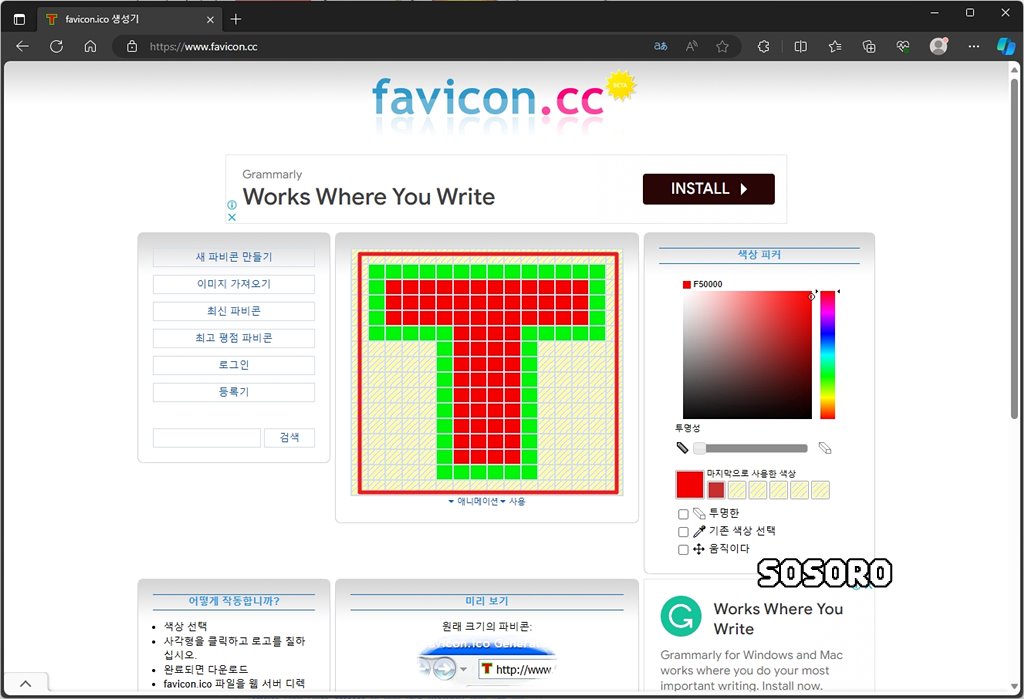1024x699 pixels.
Task: Click the 검색 search button
Action: (289, 438)
